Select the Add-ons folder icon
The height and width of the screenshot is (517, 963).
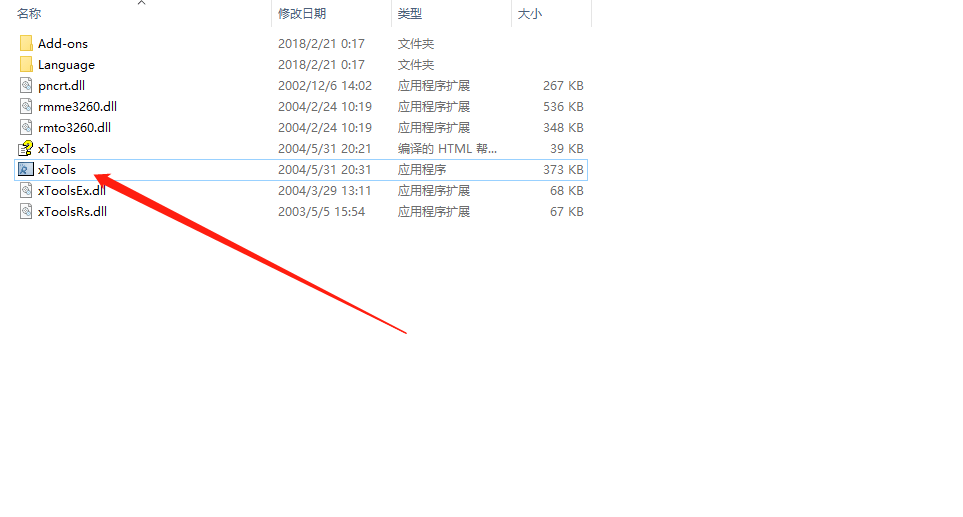click(x=26, y=44)
